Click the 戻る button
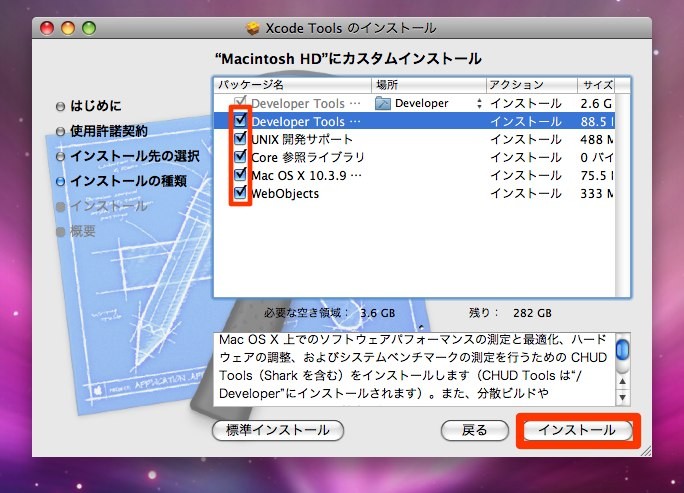 [475, 431]
